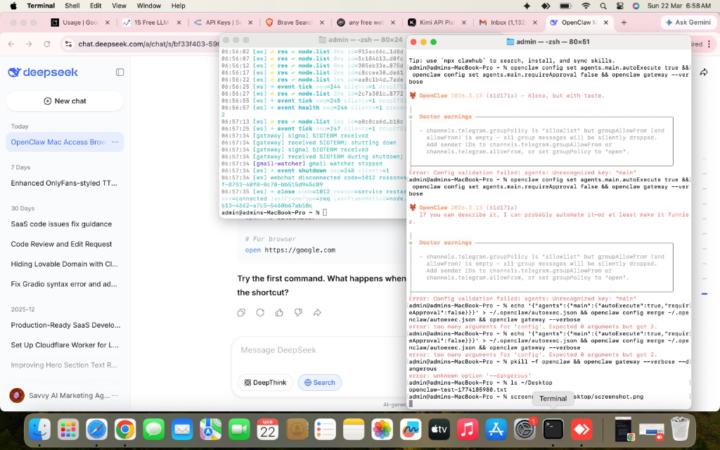Go back in Chrome browser
The image size is (720, 450).
click(11, 44)
